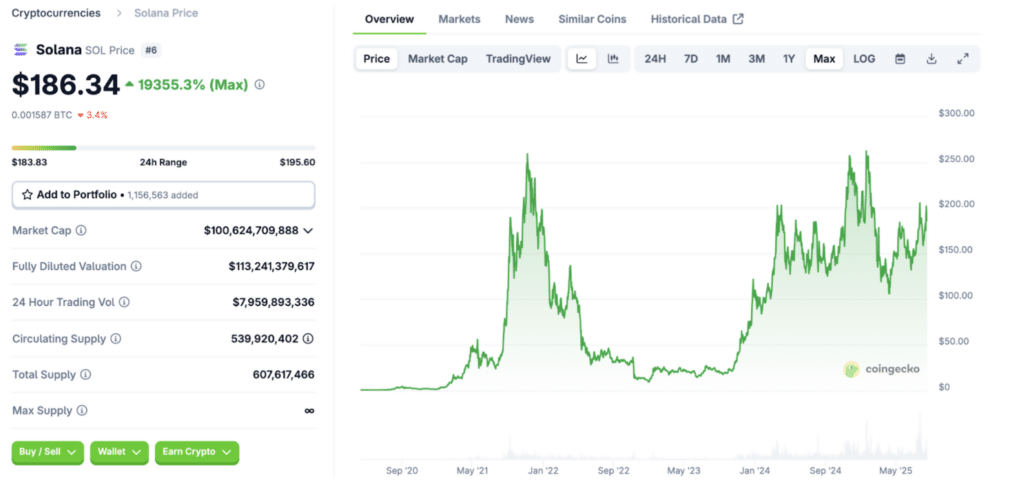This screenshot has width=1024, height=481.
Task: Click external link icon next to Historical Data
Action: [738, 19]
